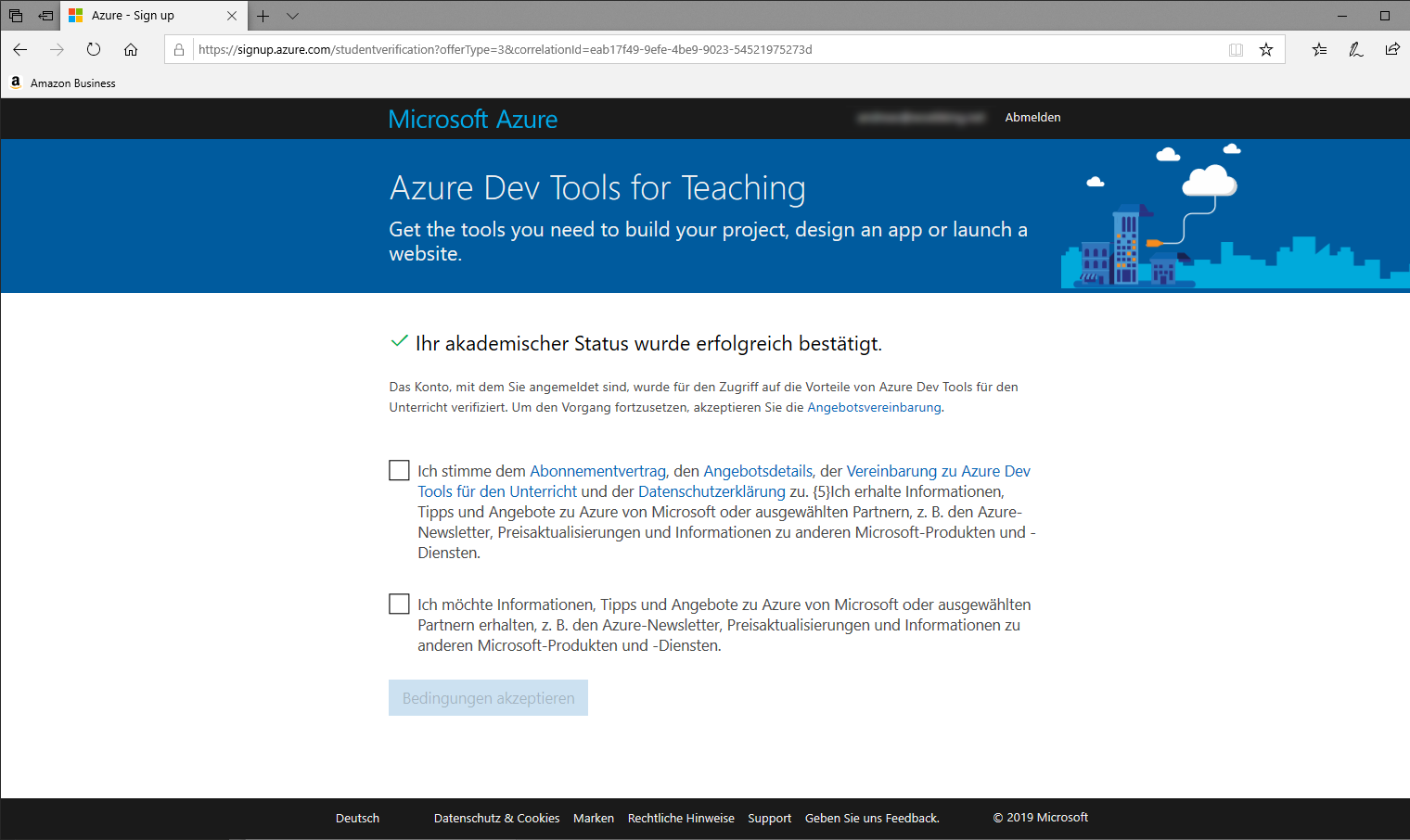Click the add notes pen icon
Image resolution: width=1410 pixels, height=840 pixels.
(x=1355, y=50)
